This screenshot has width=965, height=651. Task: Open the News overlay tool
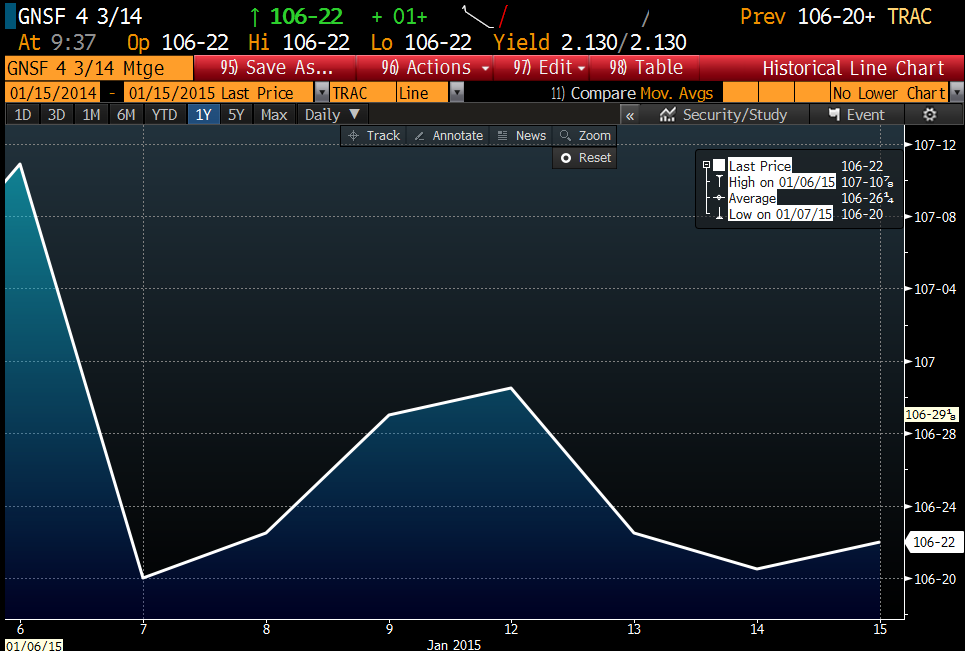pyautogui.click(x=521, y=135)
